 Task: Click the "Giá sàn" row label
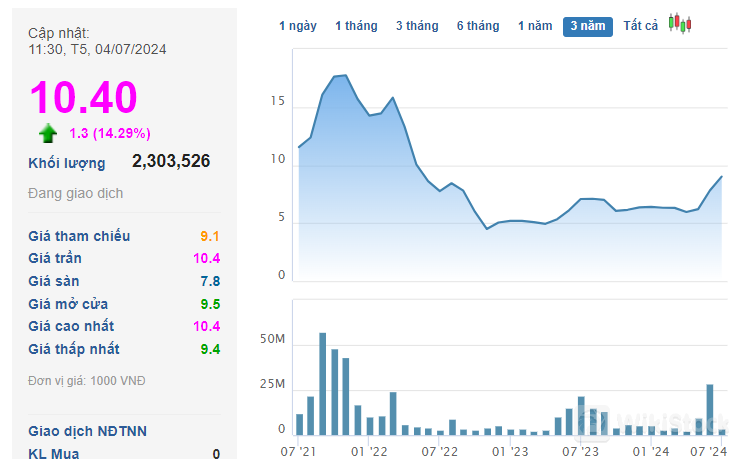pos(54,281)
